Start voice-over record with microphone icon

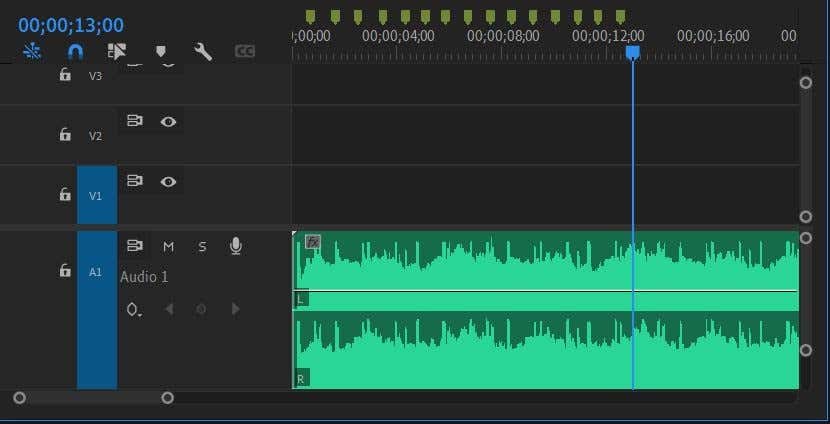point(236,246)
